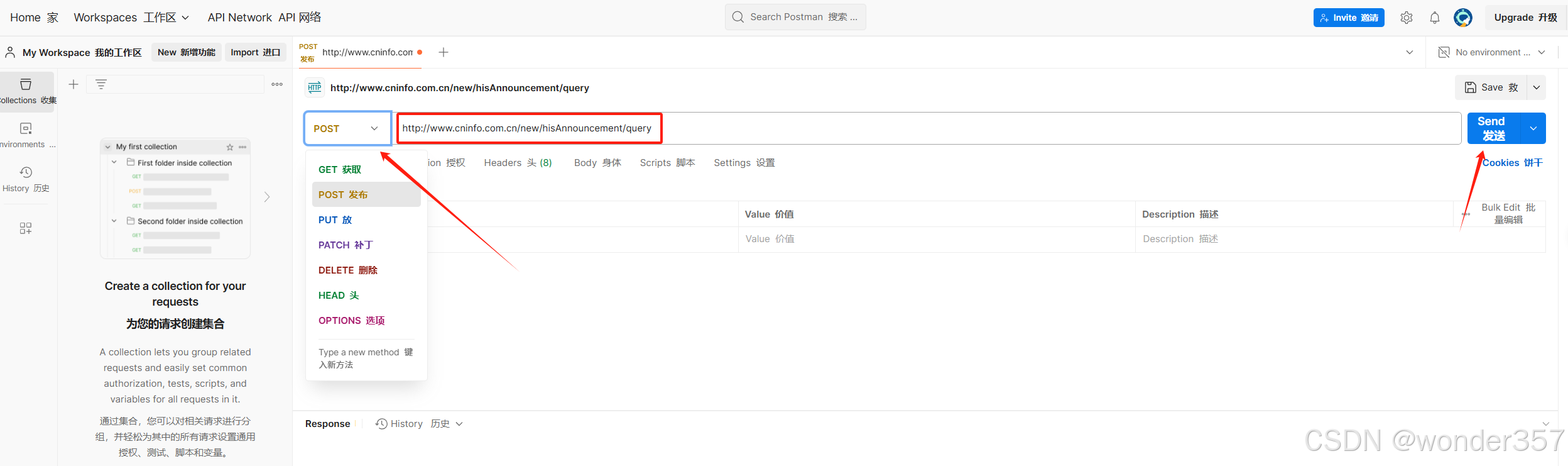This screenshot has width=1568, height=466.
Task: Click the no-environment icon
Action: coord(1444,52)
